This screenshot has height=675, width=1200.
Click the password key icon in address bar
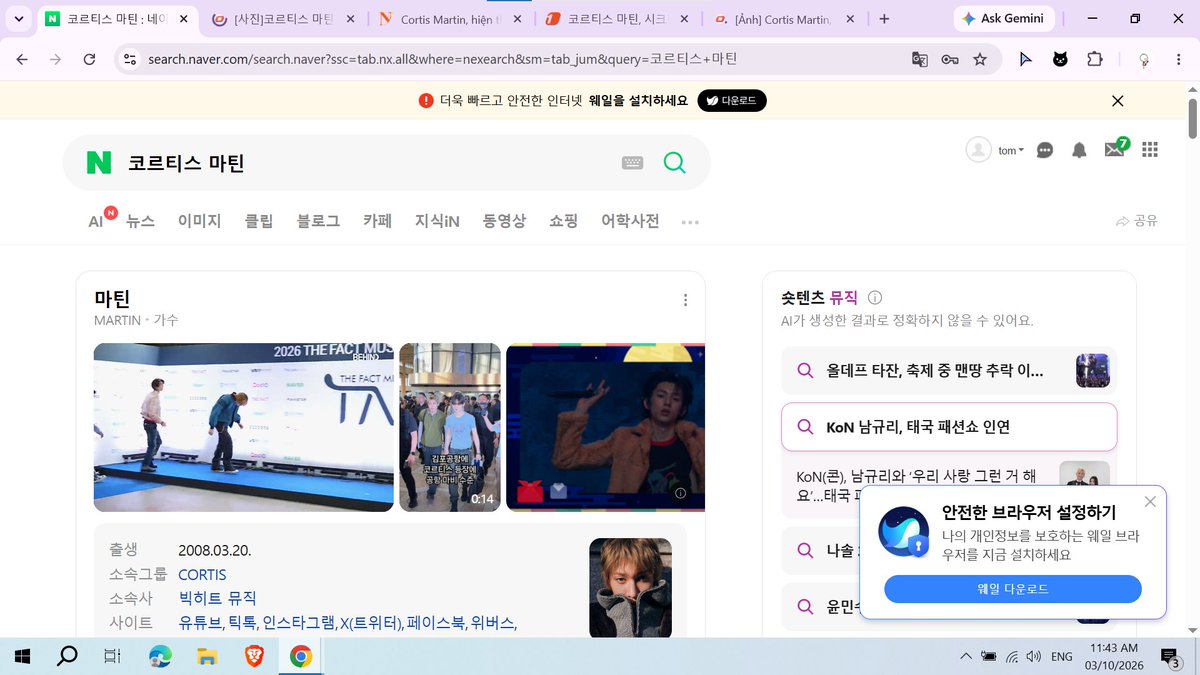point(950,59)
